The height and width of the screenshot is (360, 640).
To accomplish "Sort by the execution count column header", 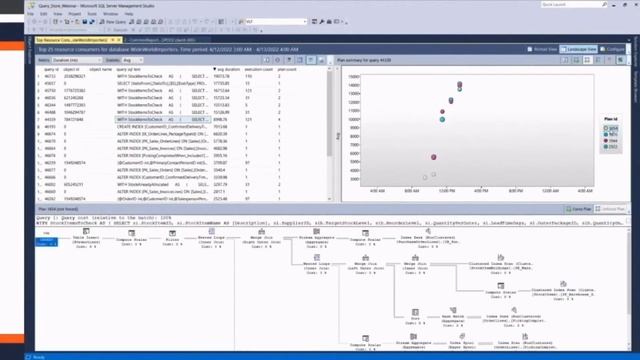I will tap(258, 69).
